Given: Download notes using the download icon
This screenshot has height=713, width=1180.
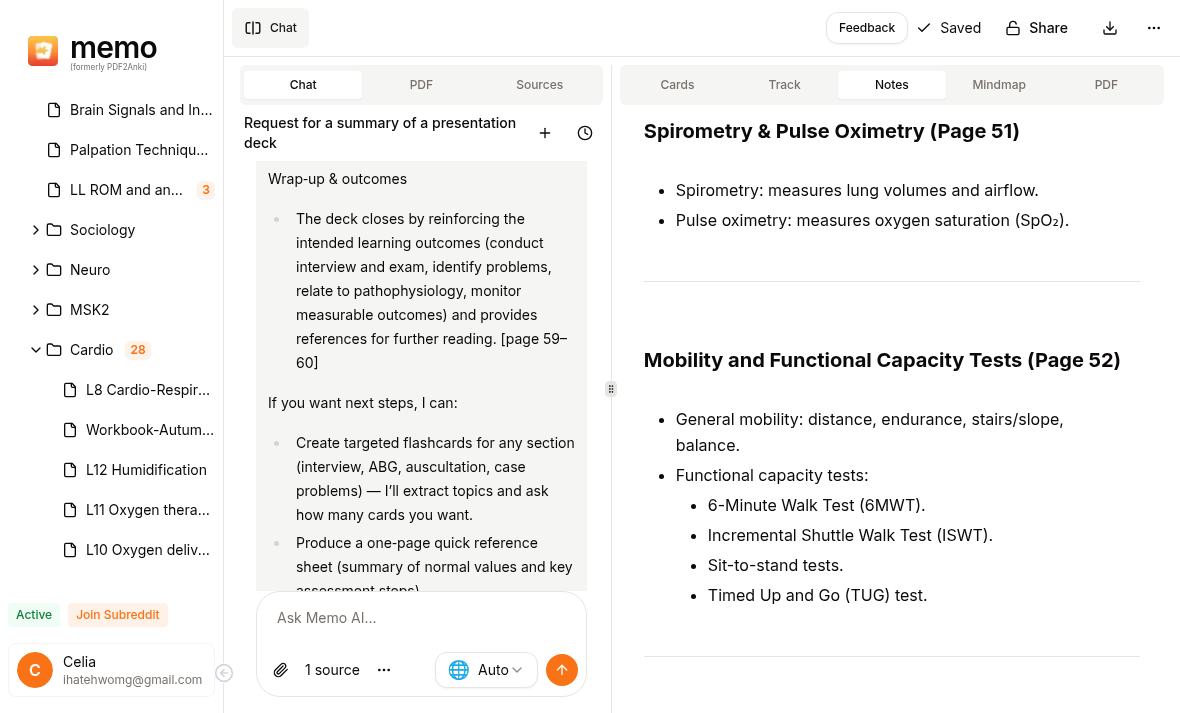Looking at the screenshot, I should point(1110,28).
